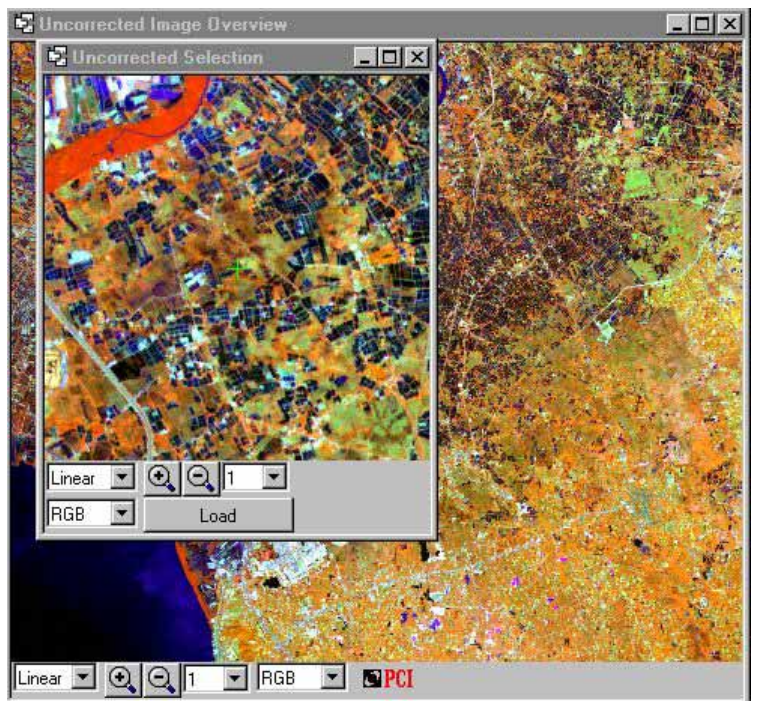Open the Uncorrected Selection window system icon

tap(57, 57)
